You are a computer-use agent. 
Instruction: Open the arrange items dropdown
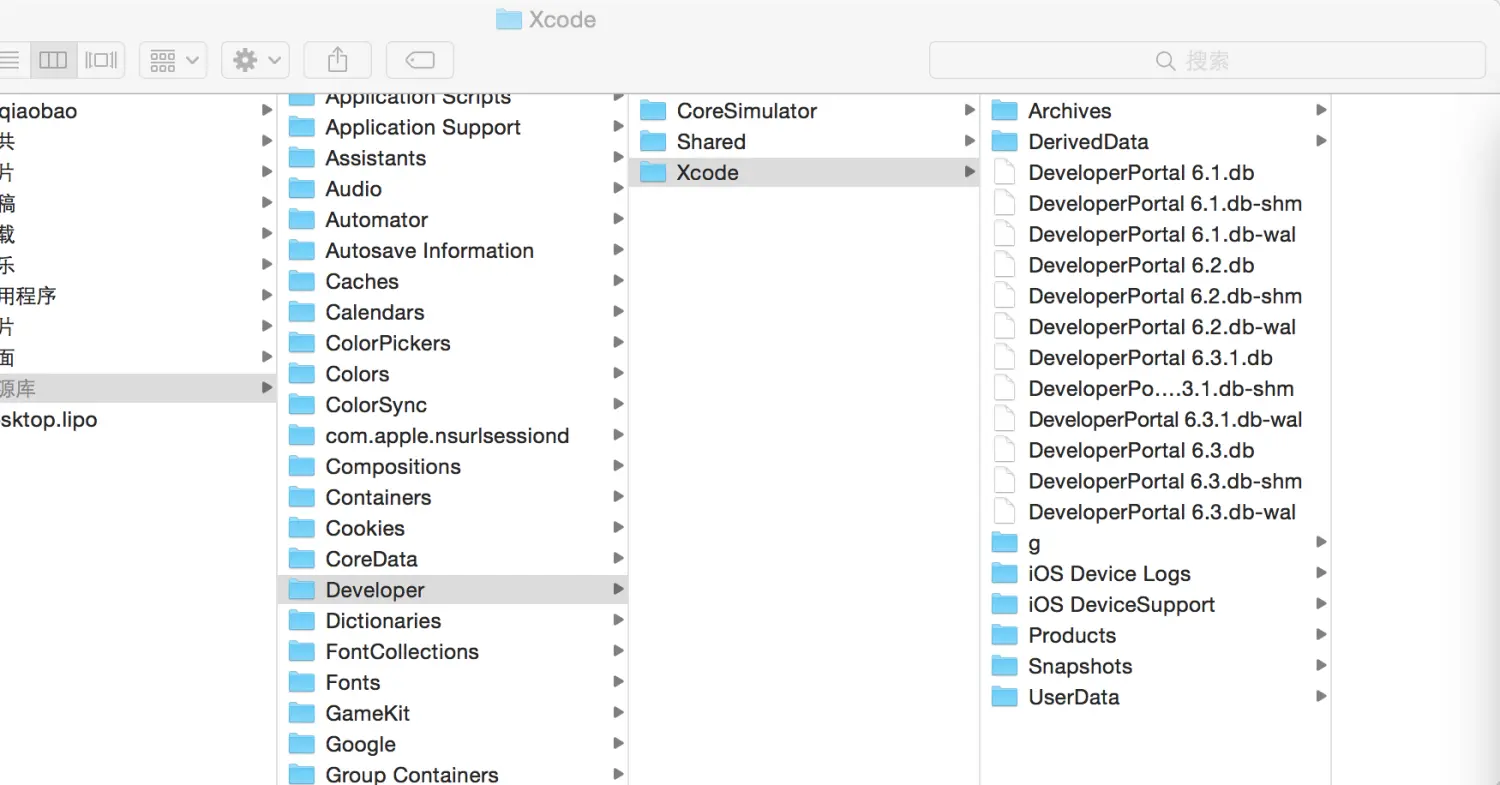click(173, 60)
